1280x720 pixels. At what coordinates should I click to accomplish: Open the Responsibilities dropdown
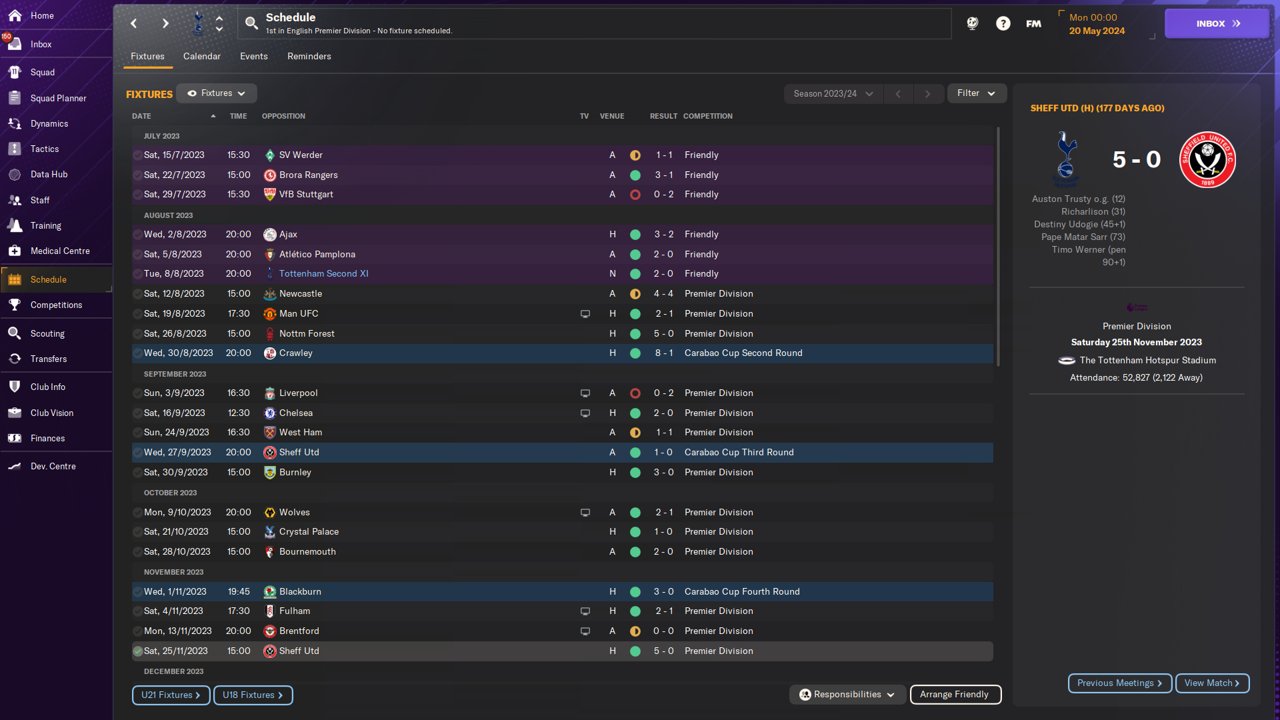click(x=847, y=694)
